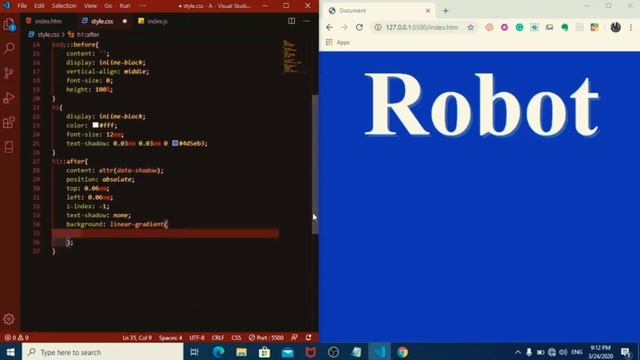Screen dimensions: 640x360
Task: Click the notifications bell in the status bar
Action: point(309,338)
